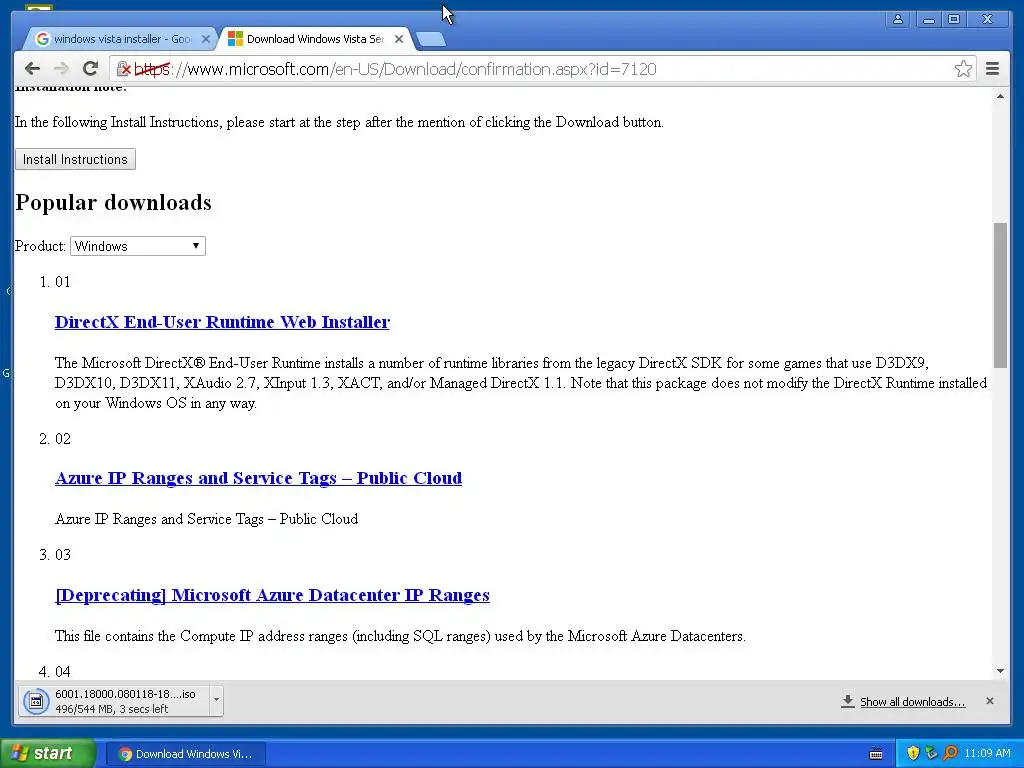Image resolution: width=1024 pixels, height=768 pixels.
Task: Click the download arrow icon beside Show all downloads
Action: (x=848, y=701)
